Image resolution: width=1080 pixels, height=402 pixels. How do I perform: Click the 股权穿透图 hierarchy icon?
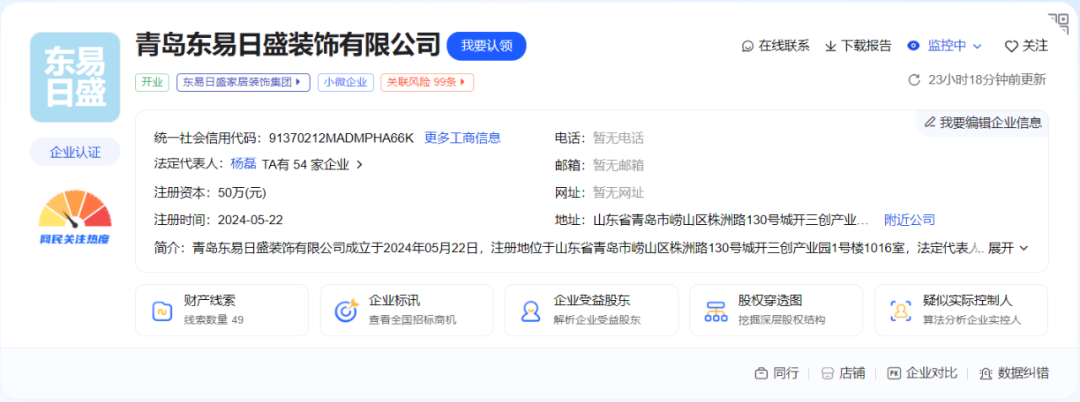pyautogui.click(x=716, y=310)
